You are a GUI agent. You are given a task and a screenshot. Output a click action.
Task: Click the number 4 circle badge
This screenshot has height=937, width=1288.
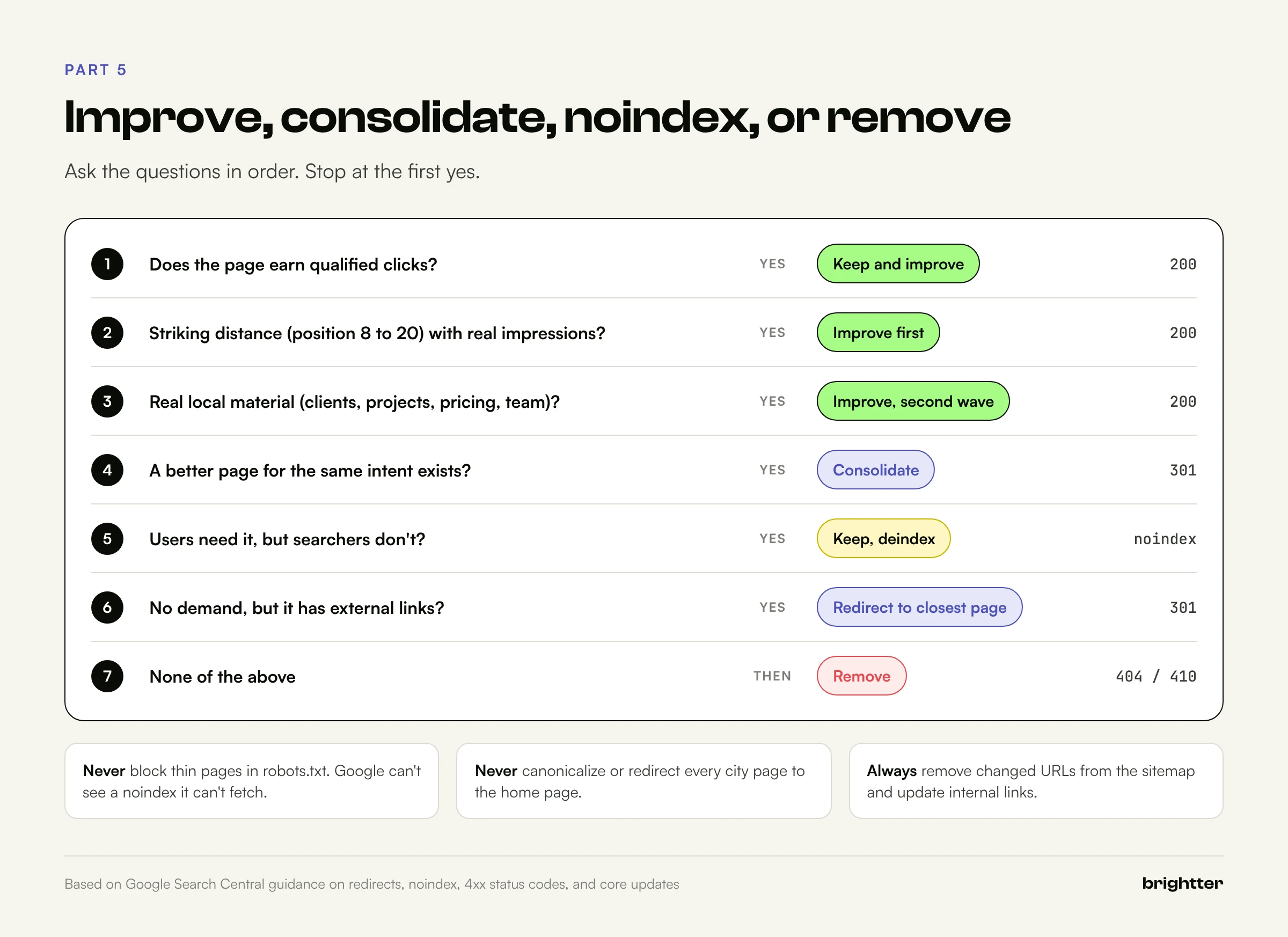[x=107, y=470]
